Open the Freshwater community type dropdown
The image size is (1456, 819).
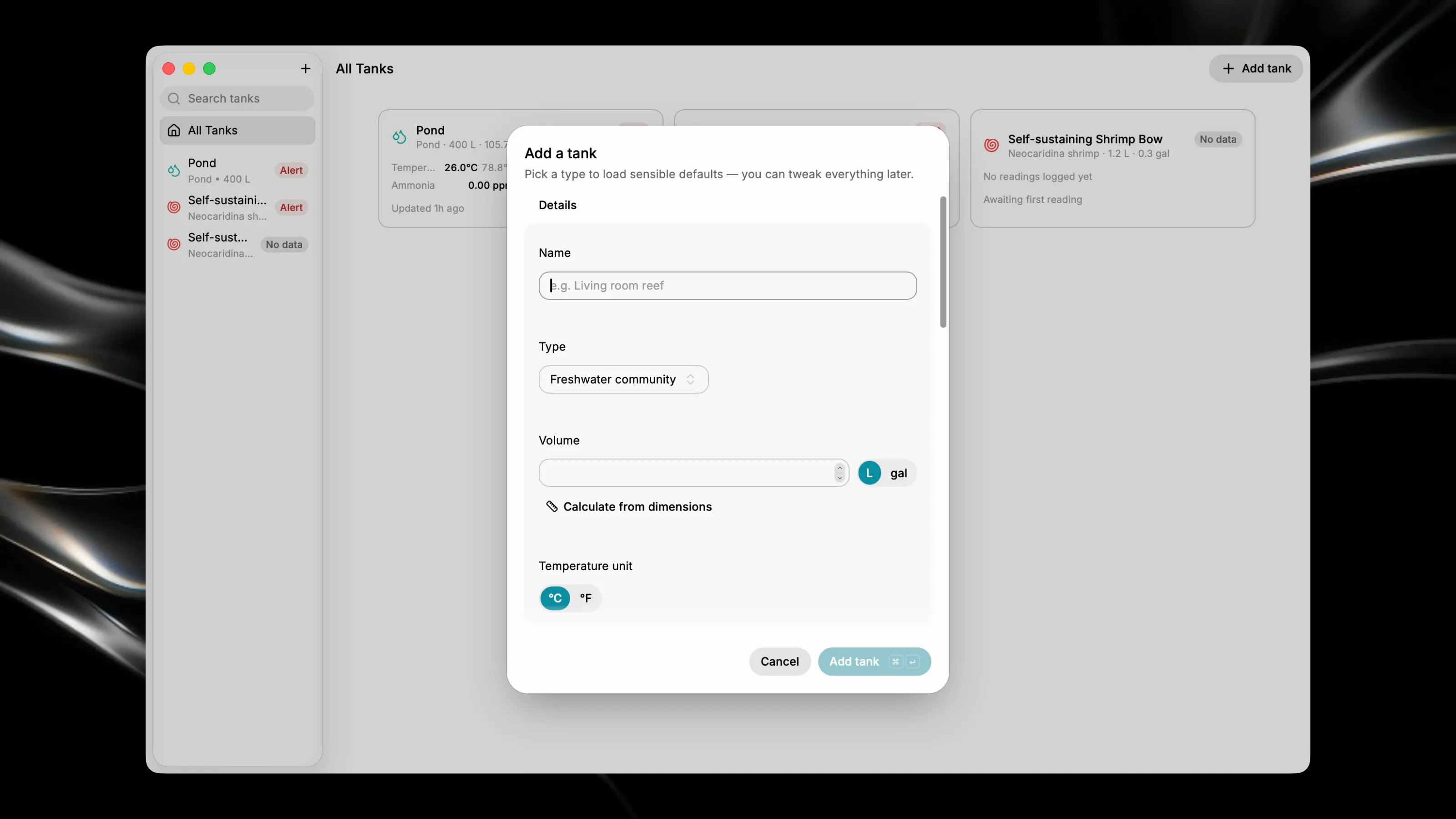623,379
